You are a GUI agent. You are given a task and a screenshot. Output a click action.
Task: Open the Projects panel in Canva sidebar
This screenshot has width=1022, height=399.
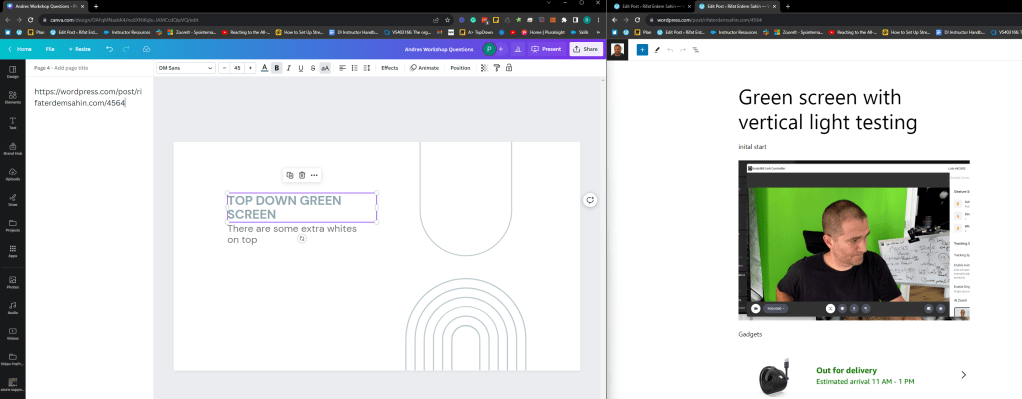click(12, 226)
